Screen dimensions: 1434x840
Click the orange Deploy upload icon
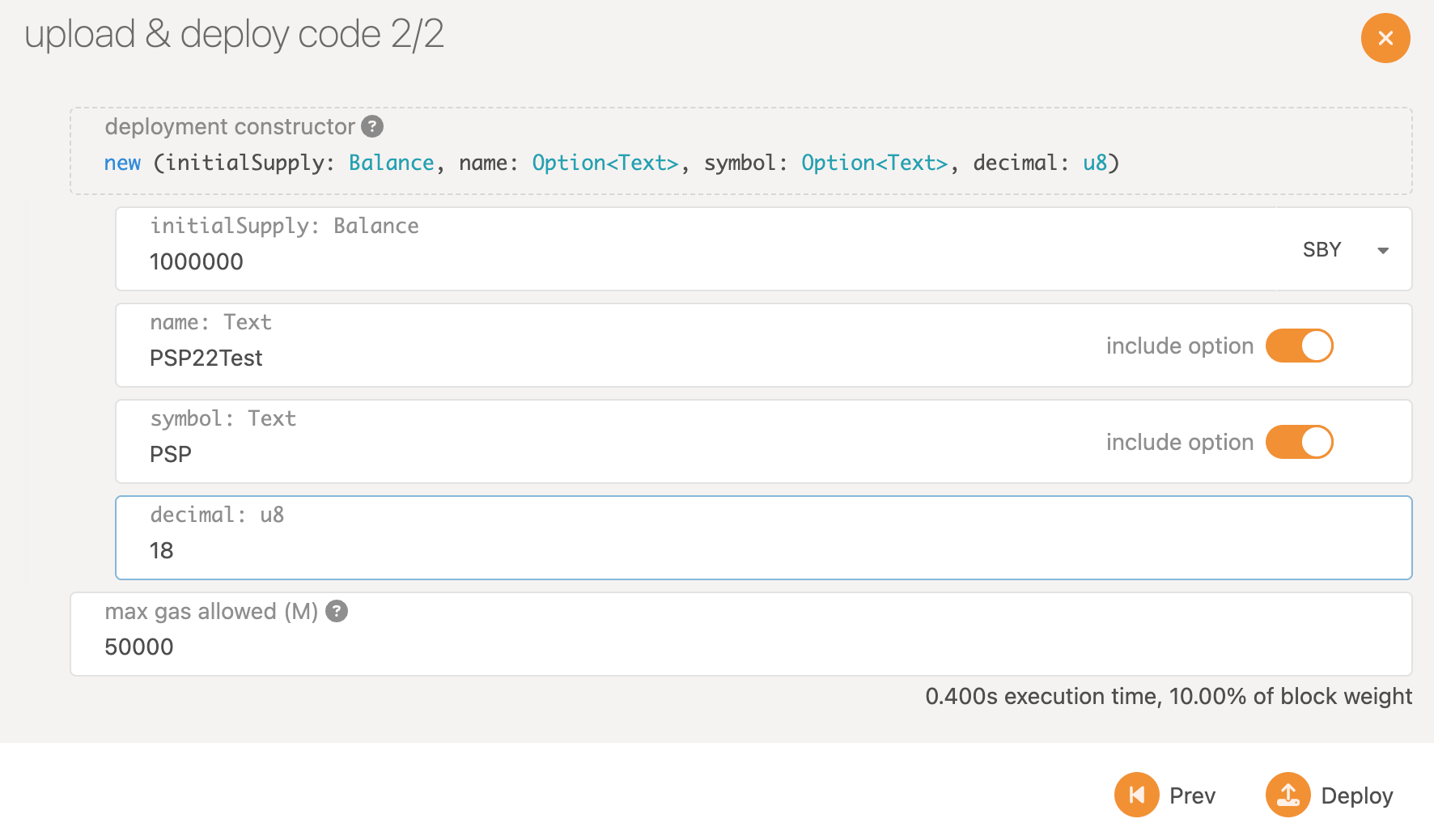[1288, 795]
